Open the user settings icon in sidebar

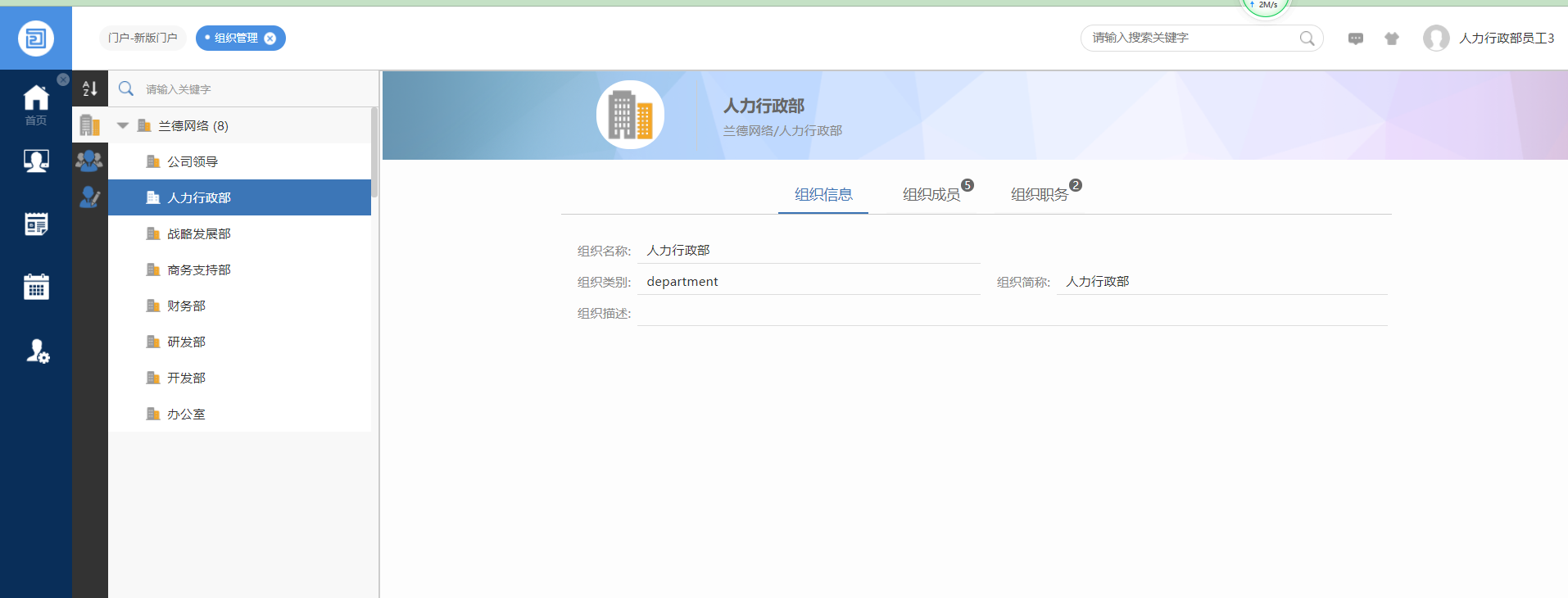tap(37, 351)
